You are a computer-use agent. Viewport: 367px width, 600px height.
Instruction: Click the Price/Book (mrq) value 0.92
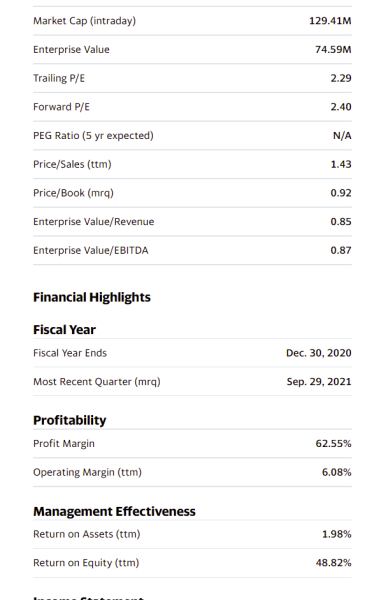tap(341, 193)
